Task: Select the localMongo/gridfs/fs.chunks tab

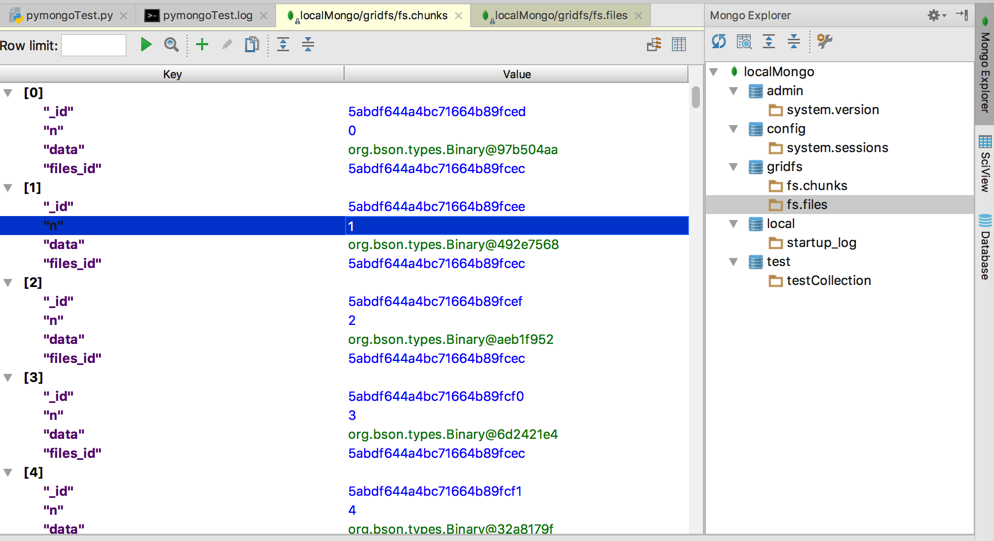Action: tap(373, 15)
